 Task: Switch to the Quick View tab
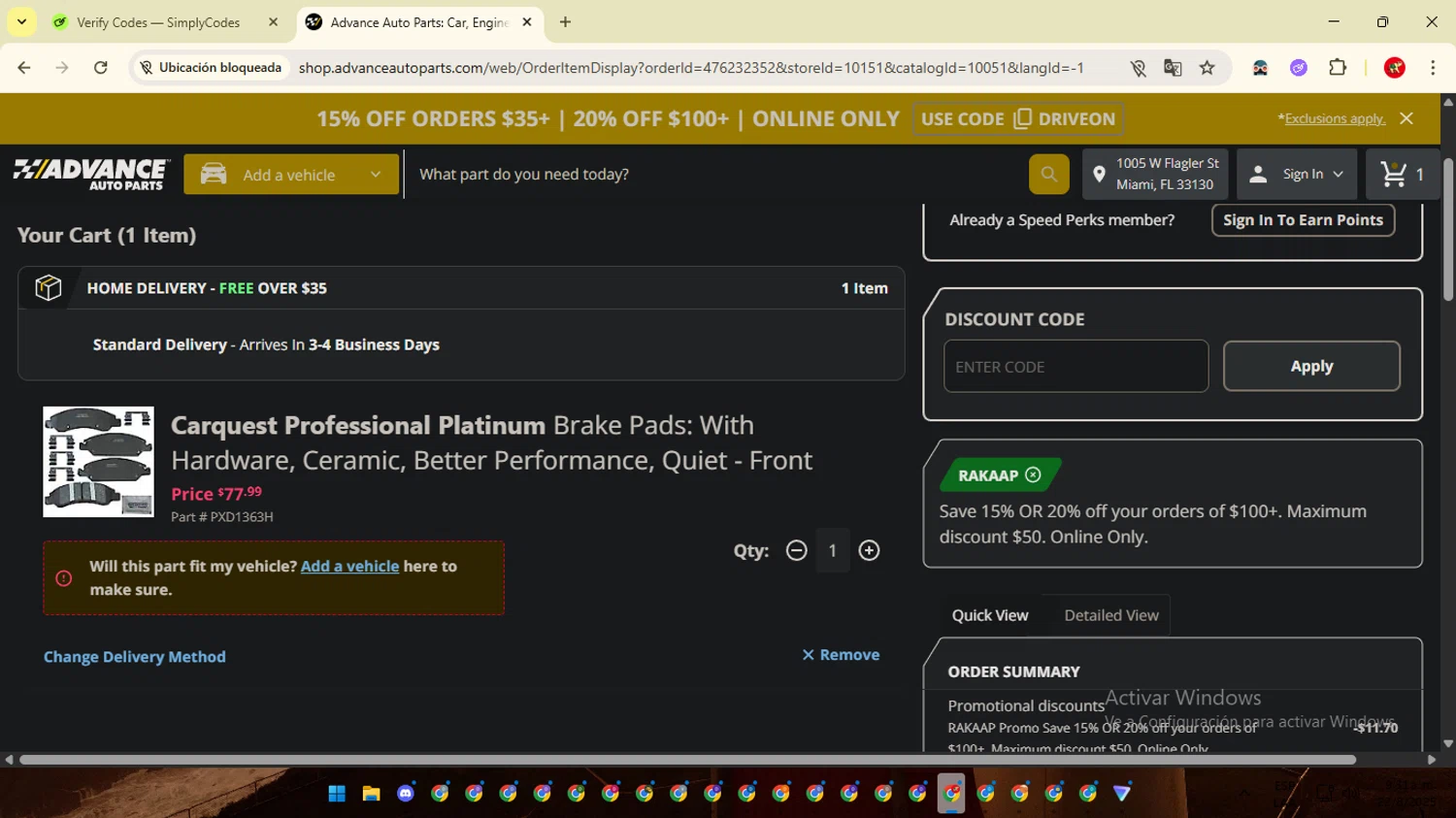pyautogui.click(x=989, y=615)
